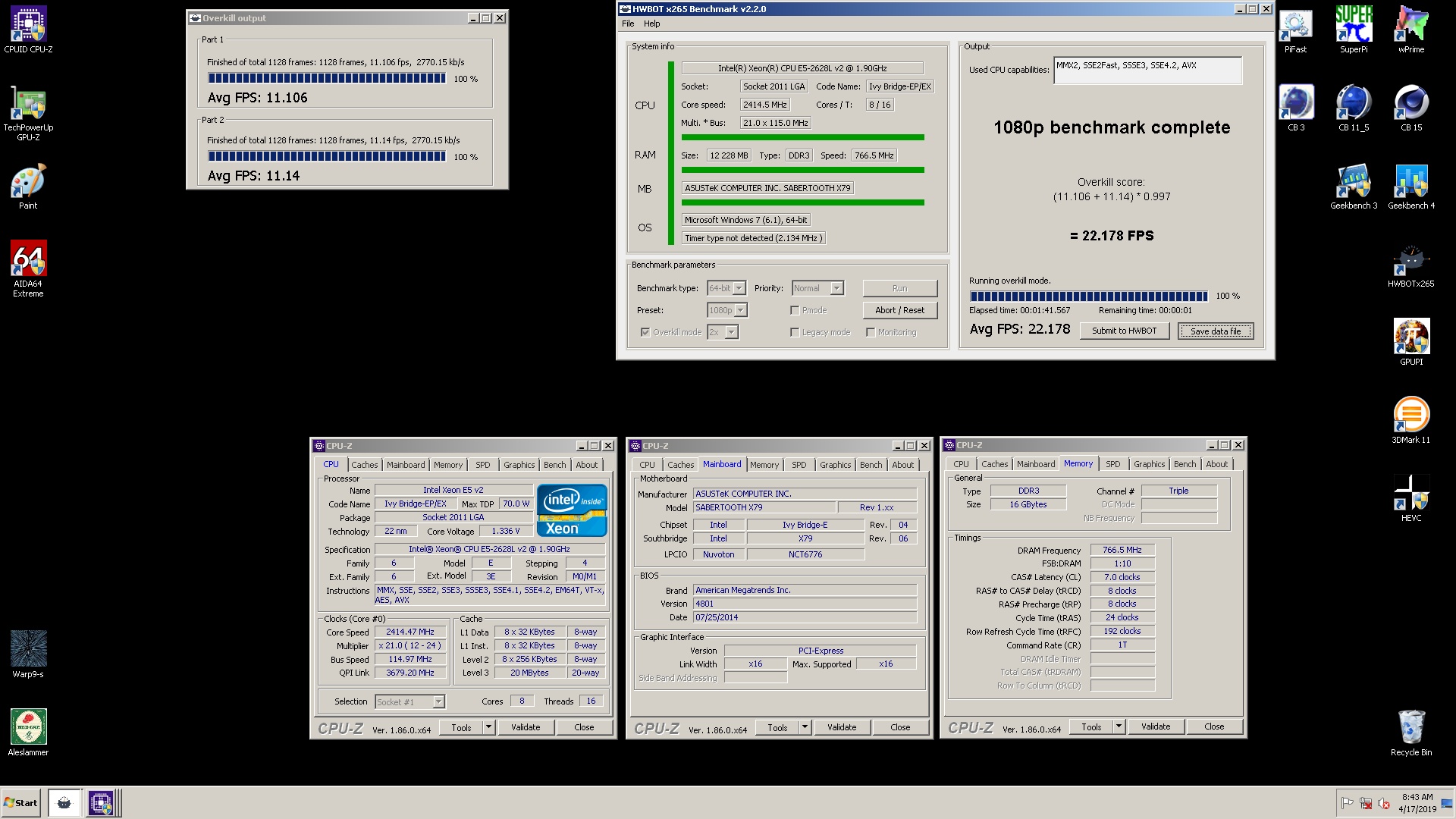
Task: Expand the Overkill mode 2x dropdown
Action: pyautogui.click(x=731, y=332)
